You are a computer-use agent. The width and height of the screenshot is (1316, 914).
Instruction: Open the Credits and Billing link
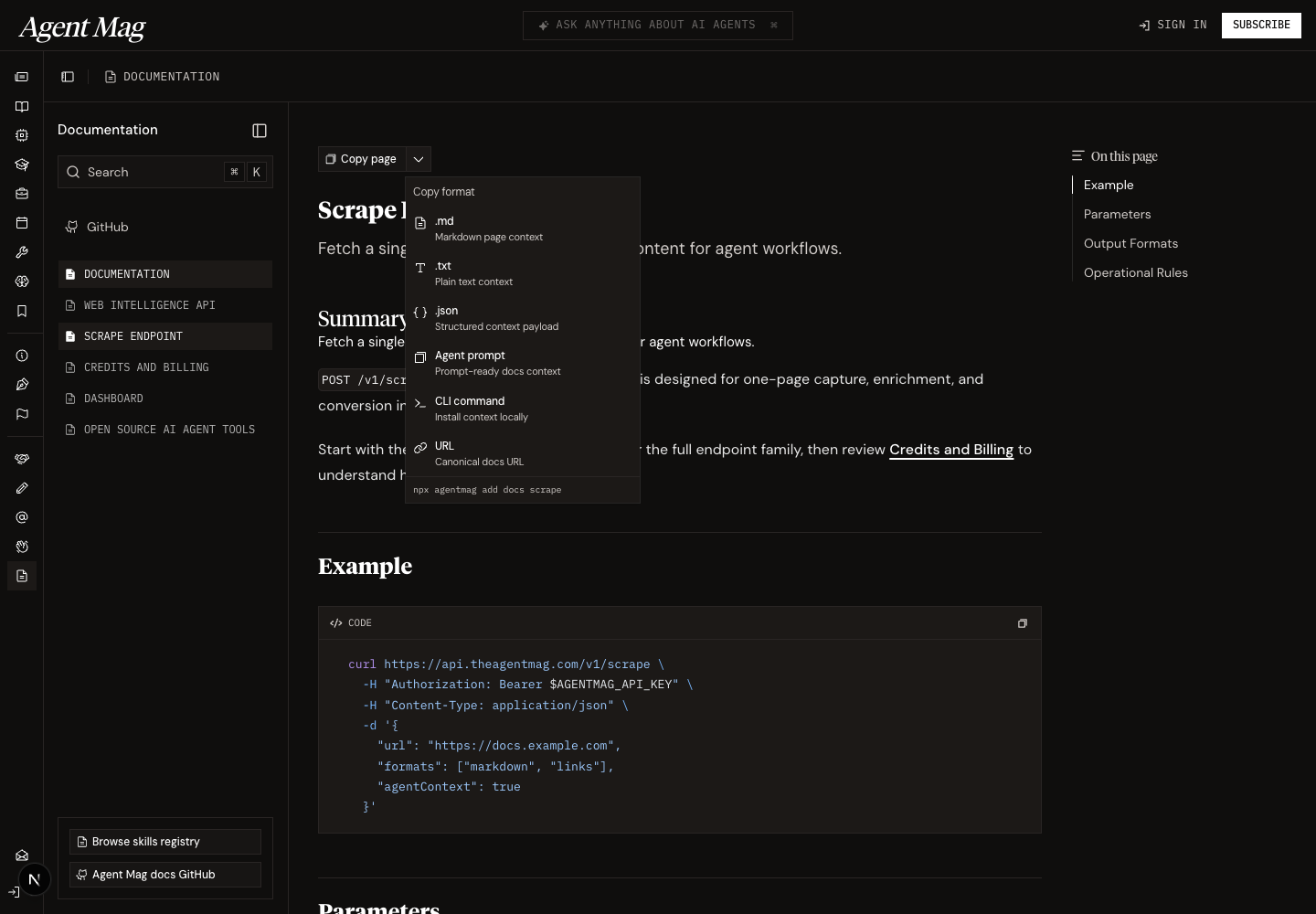950,450
